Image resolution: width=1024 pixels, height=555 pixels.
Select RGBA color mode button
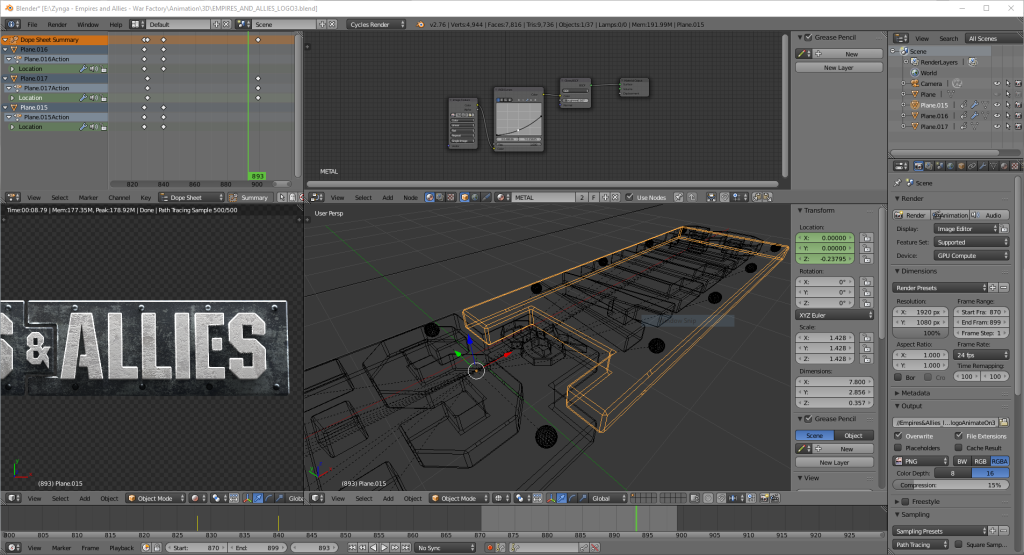999,461
